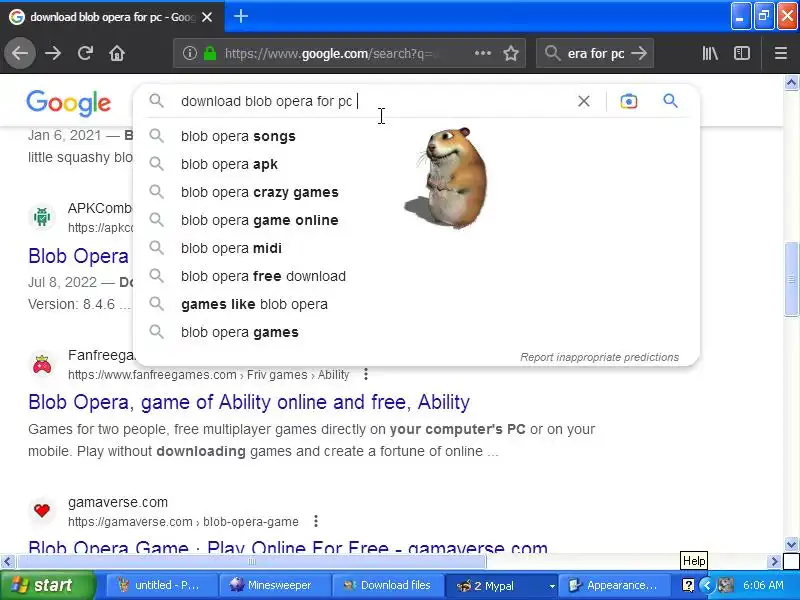This screenshot has width=800, height=600.
Task: Run Google search with blue magnifier
Action: pos(670,101)
